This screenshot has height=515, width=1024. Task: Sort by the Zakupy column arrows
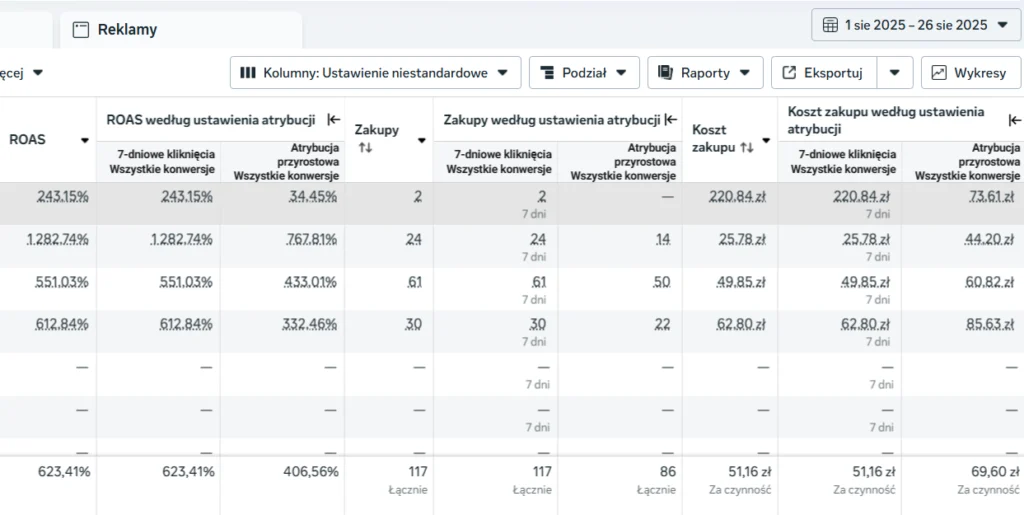point(365,148)
